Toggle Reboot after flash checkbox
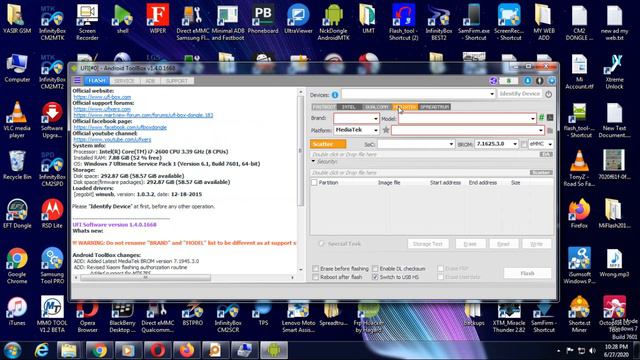 (316, 277)
